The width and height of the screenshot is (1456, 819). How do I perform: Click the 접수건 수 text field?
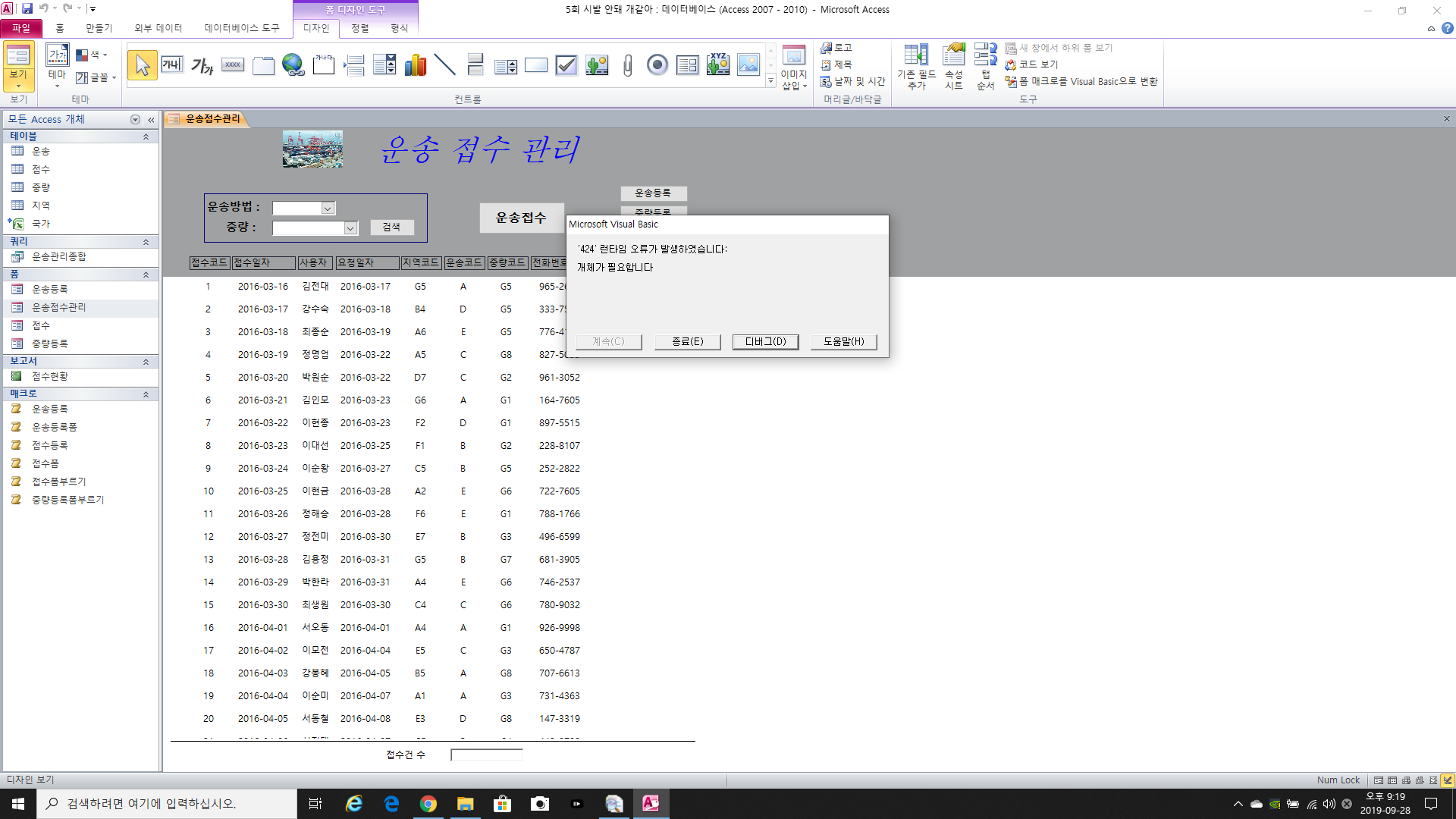pyautogui.click(x=486, y=755)
